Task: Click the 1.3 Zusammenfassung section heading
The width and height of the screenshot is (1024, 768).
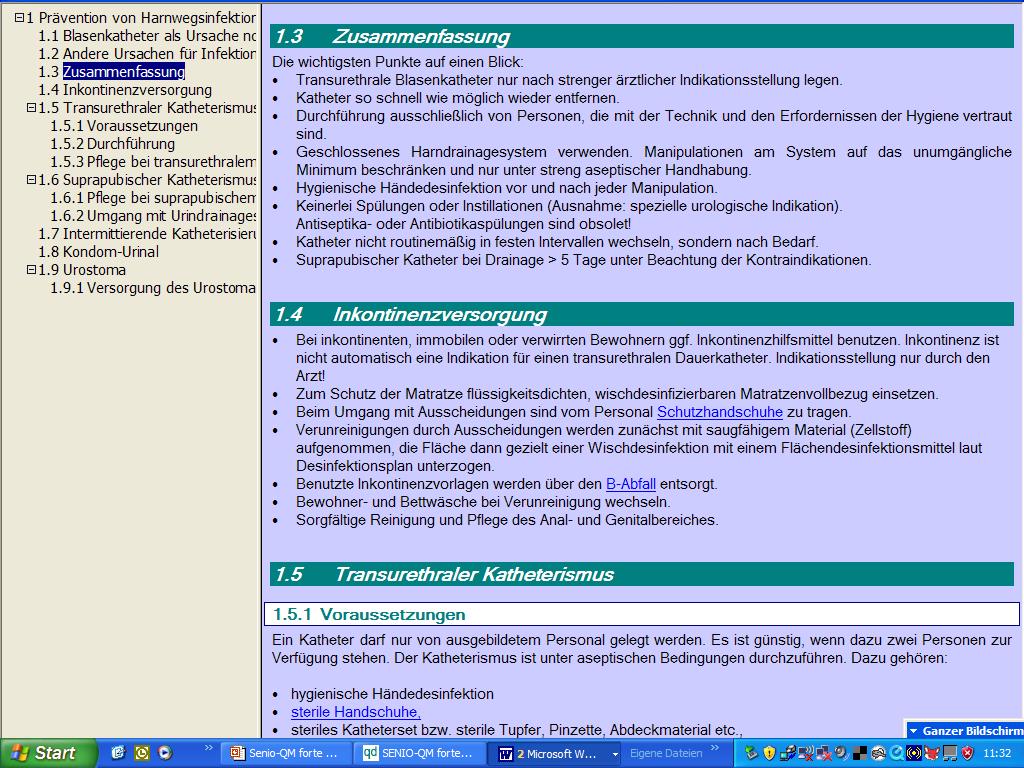Action: (642, 37)
